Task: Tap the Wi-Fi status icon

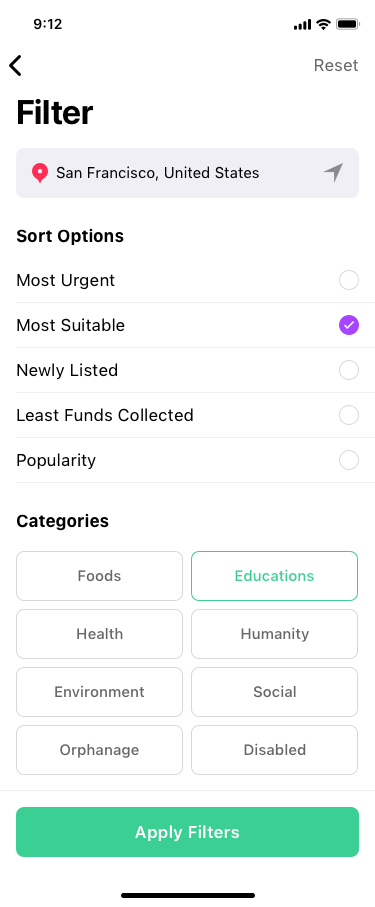Action: pyautogui.click(x=323, y=24)
